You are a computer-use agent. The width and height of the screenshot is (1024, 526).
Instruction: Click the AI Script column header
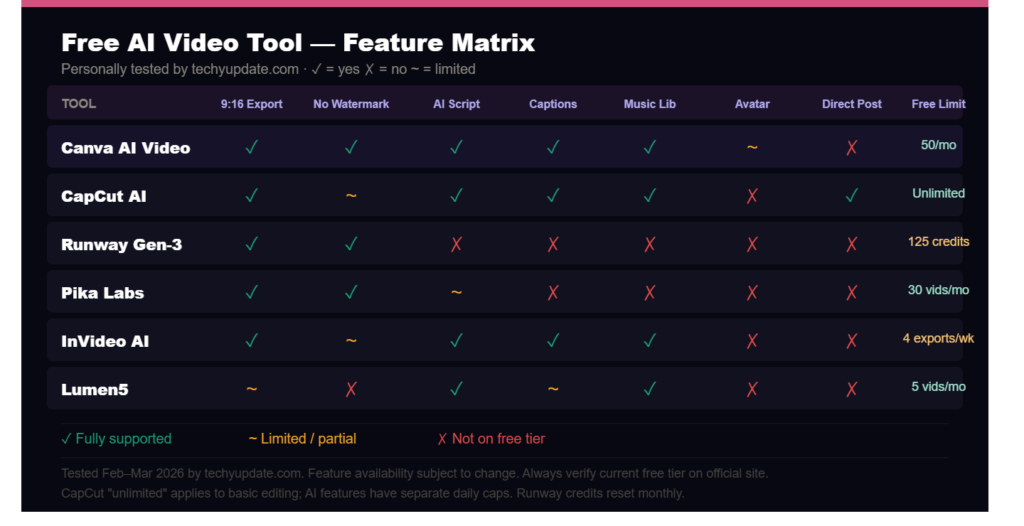click(456, 104)
